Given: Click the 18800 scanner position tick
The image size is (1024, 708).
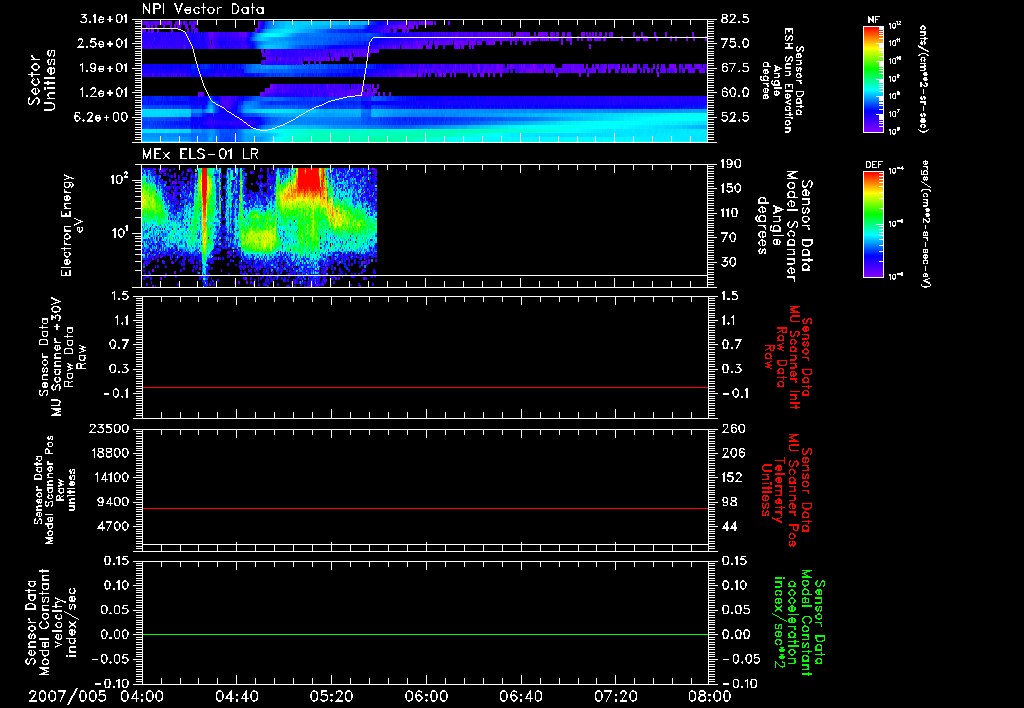Looking at the screenshot, I should (x=112, y=453).
